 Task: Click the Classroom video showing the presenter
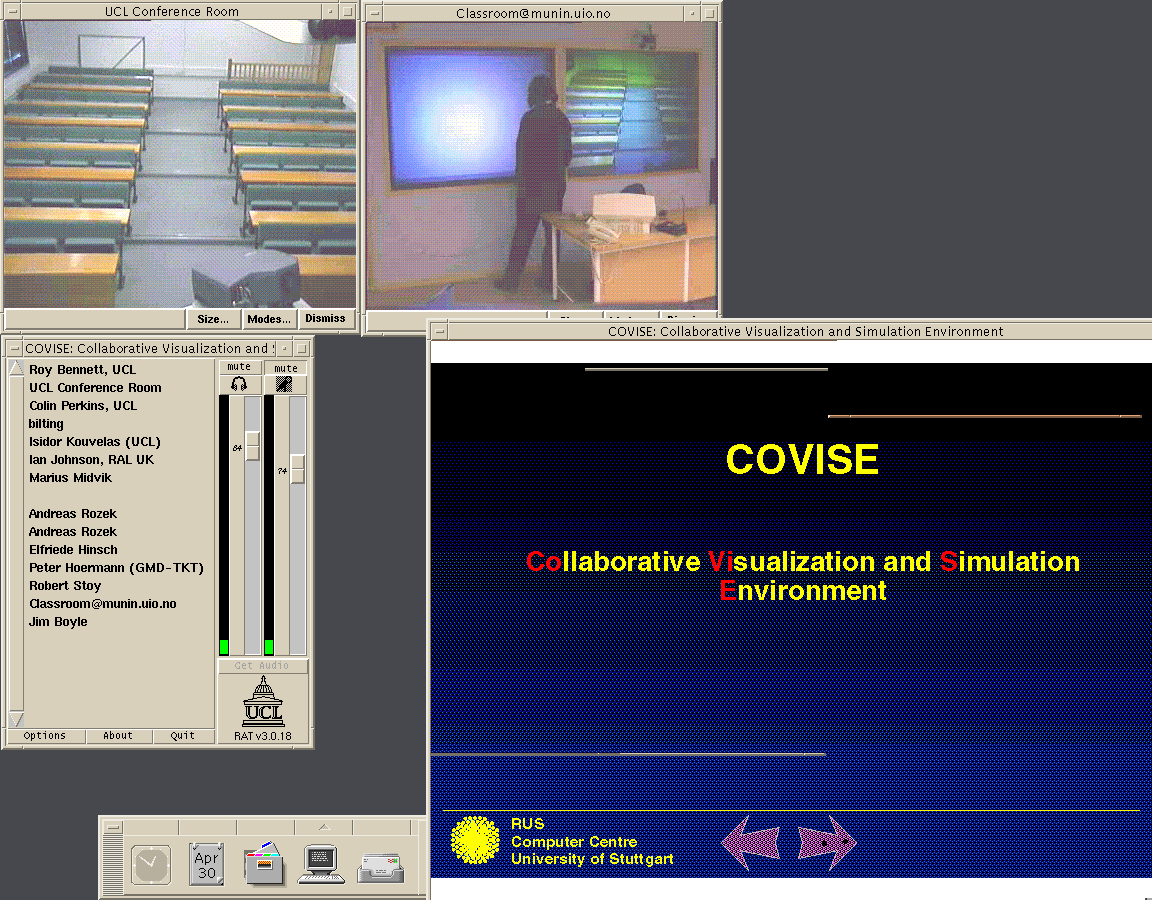541,166
